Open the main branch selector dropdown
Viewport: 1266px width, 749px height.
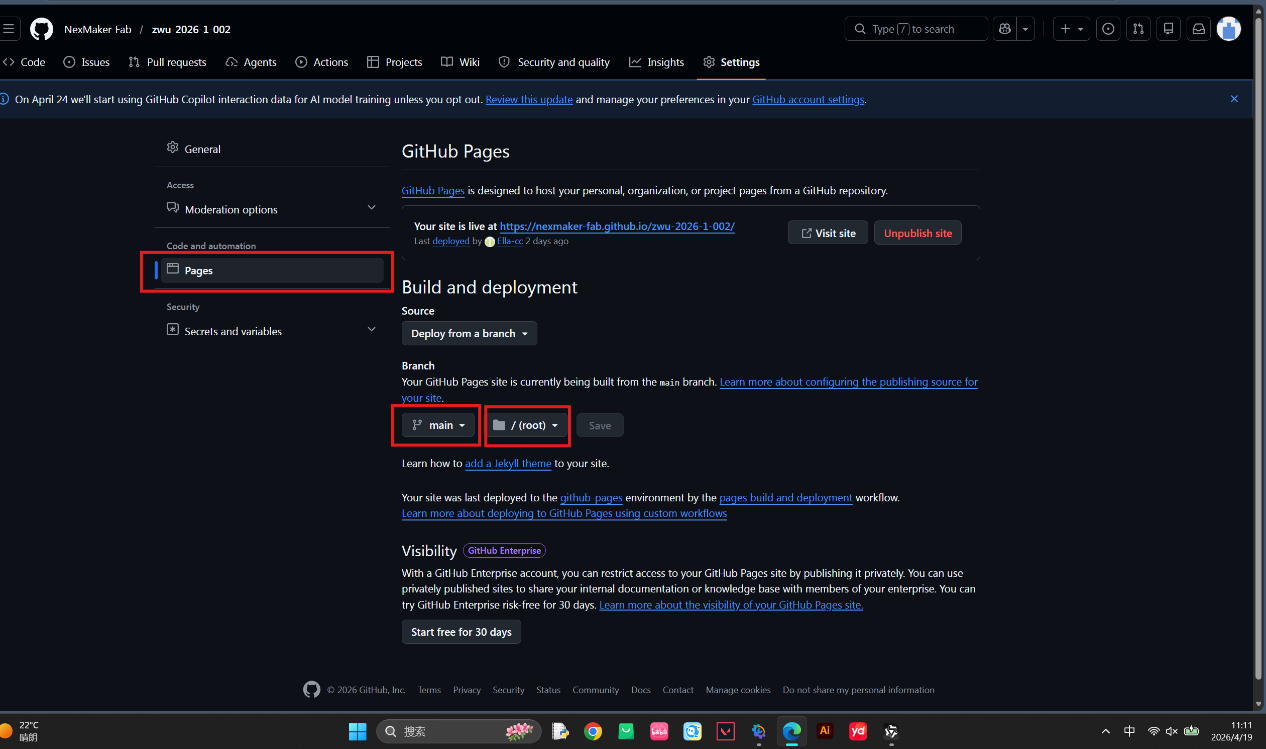click(438, 425)
